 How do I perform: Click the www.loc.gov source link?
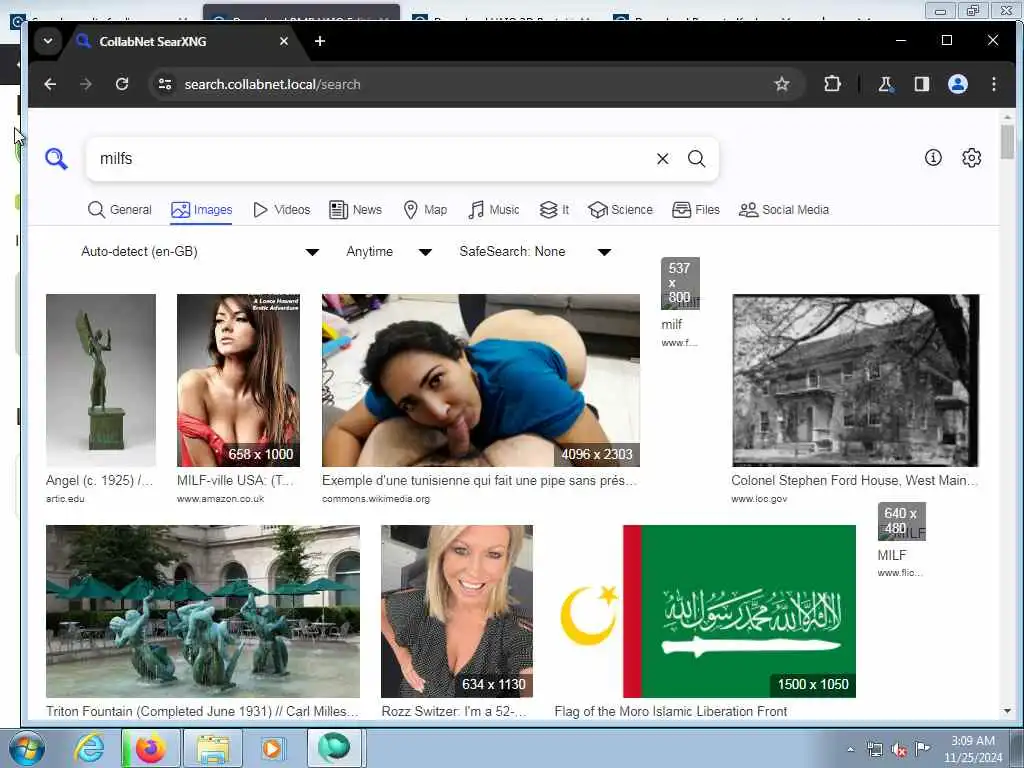[x=759, y=499]
